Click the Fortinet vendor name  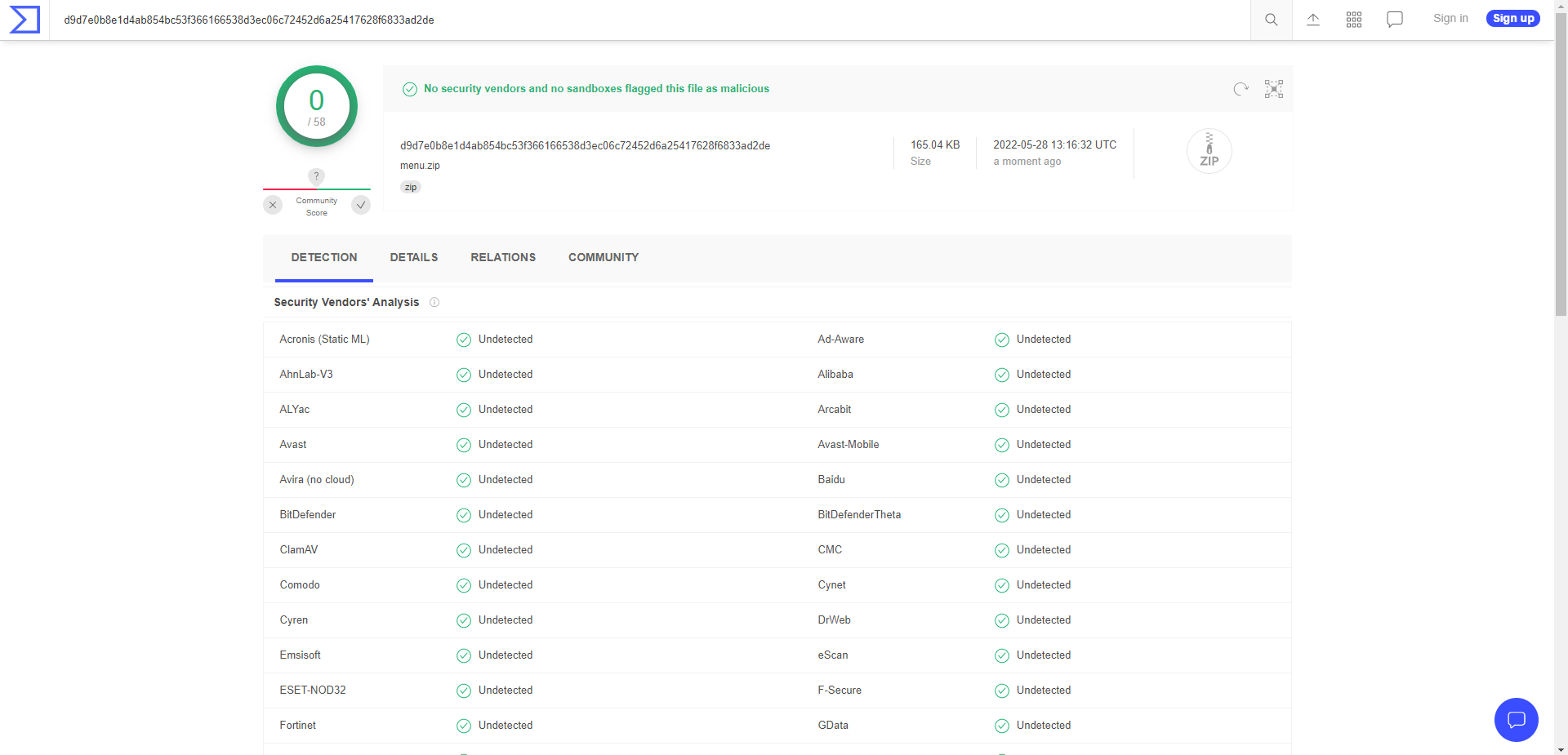[298, 726]
